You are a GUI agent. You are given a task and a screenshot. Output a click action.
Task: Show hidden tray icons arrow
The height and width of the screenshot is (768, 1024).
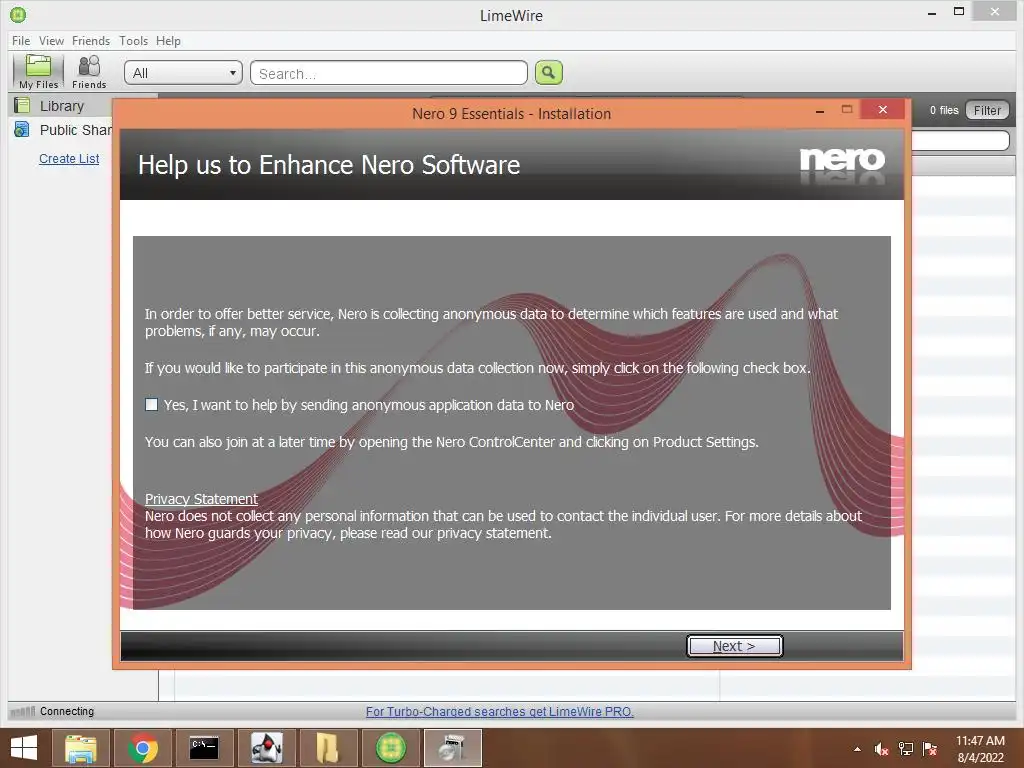pyautogui.click(x=857, y=749)
